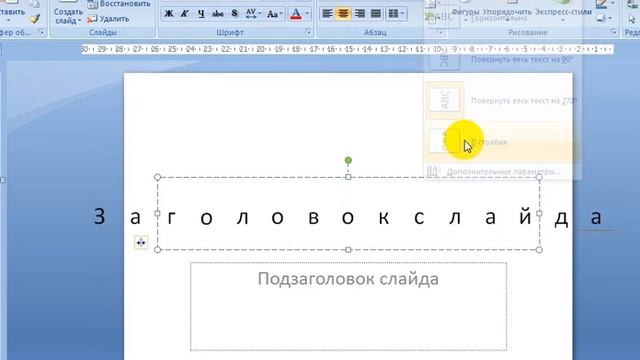Open Clipboard group dialog launcher
The image size is (640, 360).
[x=41, y=32]
